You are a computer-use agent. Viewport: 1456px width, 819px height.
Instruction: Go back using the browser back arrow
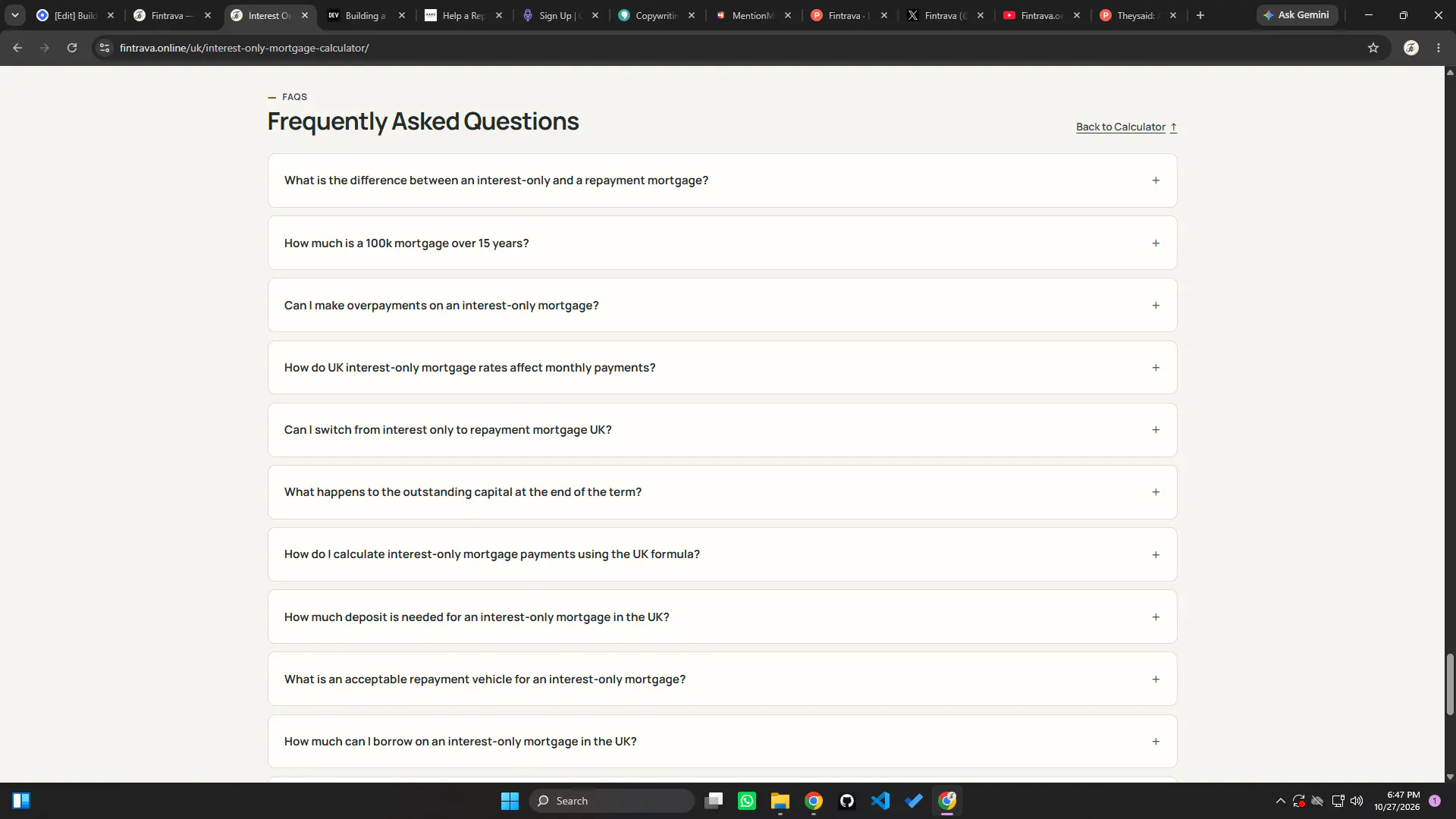[17, 48]
